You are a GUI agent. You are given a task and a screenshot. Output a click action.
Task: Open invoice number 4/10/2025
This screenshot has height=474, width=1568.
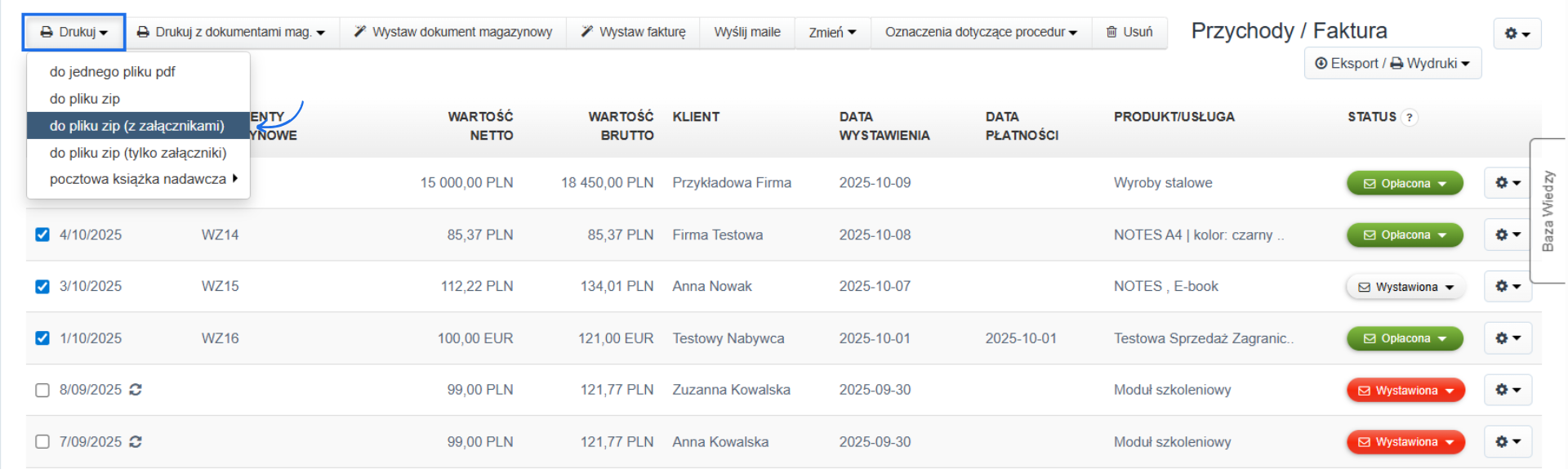point(91,235)
